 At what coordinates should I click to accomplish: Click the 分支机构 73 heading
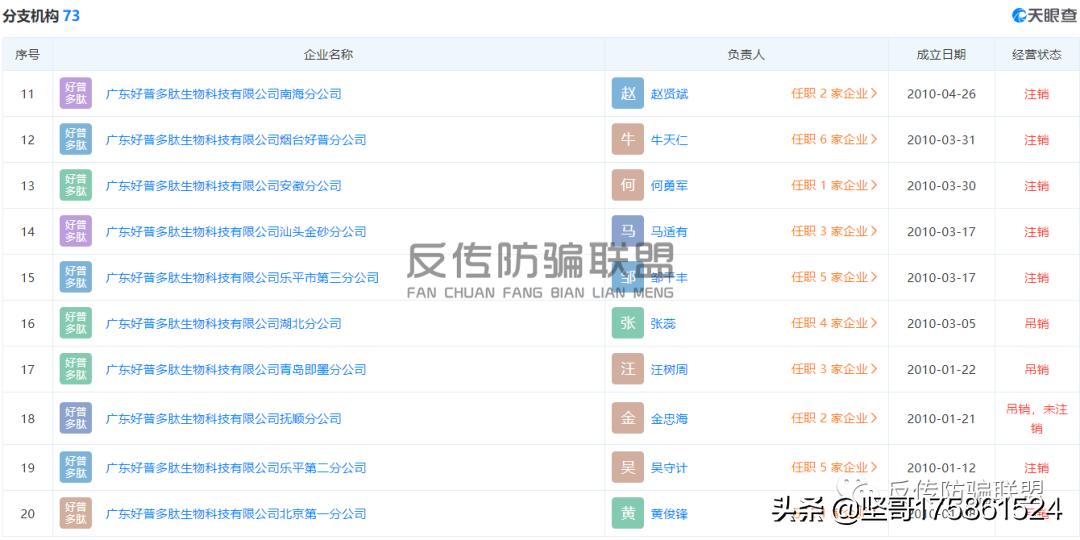pyautogui.click(x=41, y=15)
